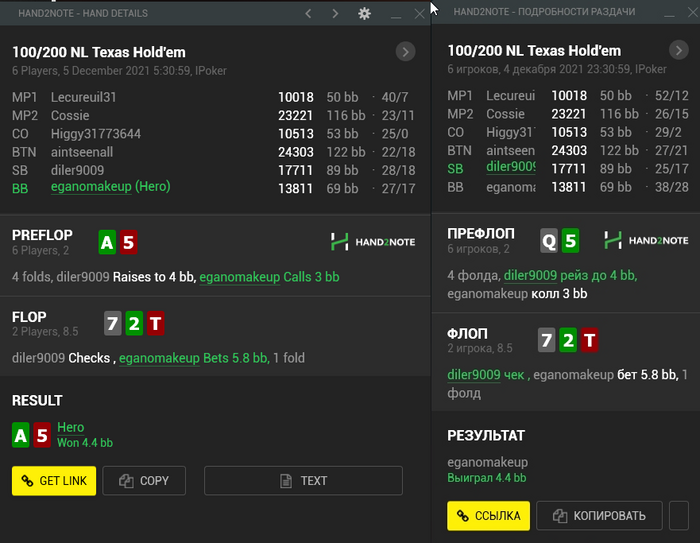
Task: Select red 5 card in PREFLOP
Action: pos(129,242)
